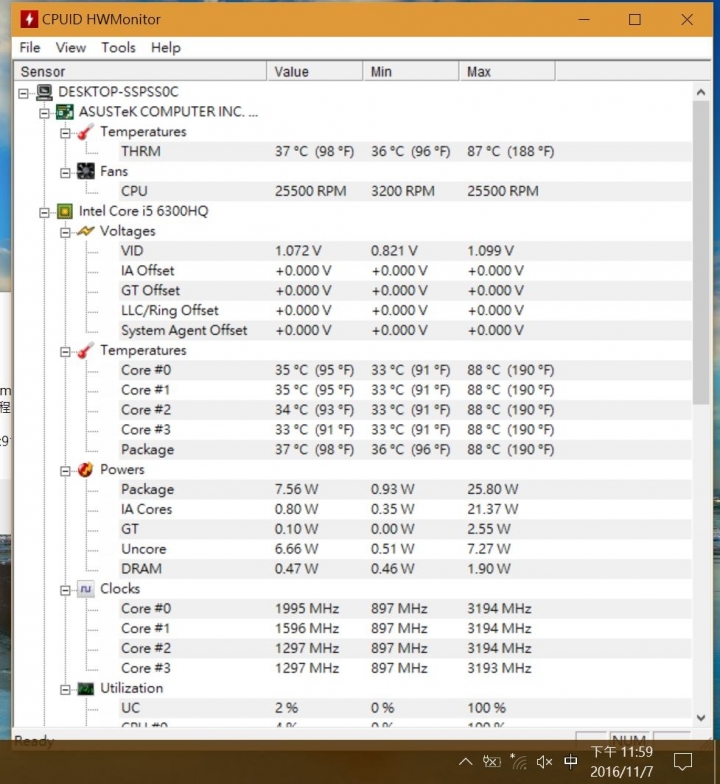Select the CPU fan row
Screen dimensions: 720x784
[x=405, y=191]
